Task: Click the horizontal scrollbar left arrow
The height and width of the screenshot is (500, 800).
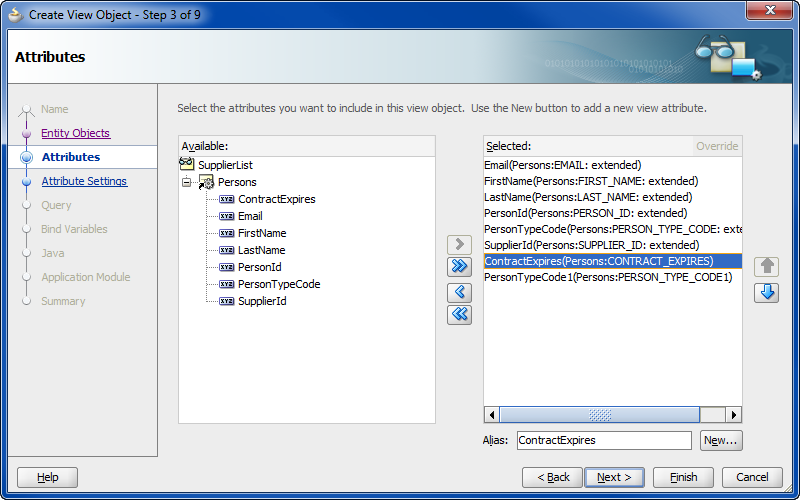Action: coord(491,415)
